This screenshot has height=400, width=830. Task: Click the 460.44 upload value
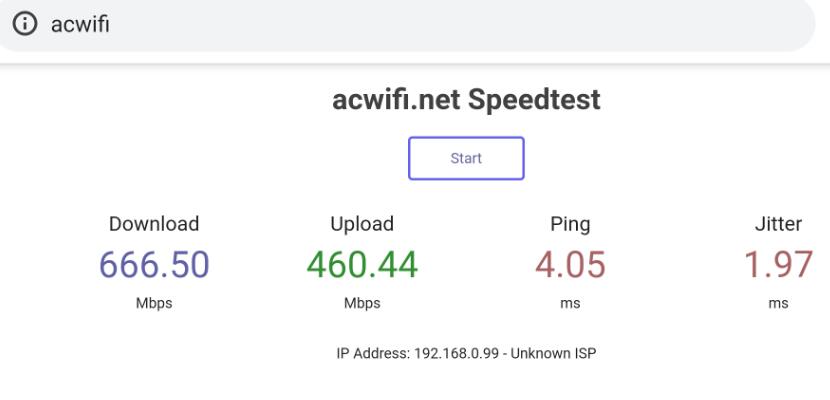pyautogui.click(x=362, y=265)
